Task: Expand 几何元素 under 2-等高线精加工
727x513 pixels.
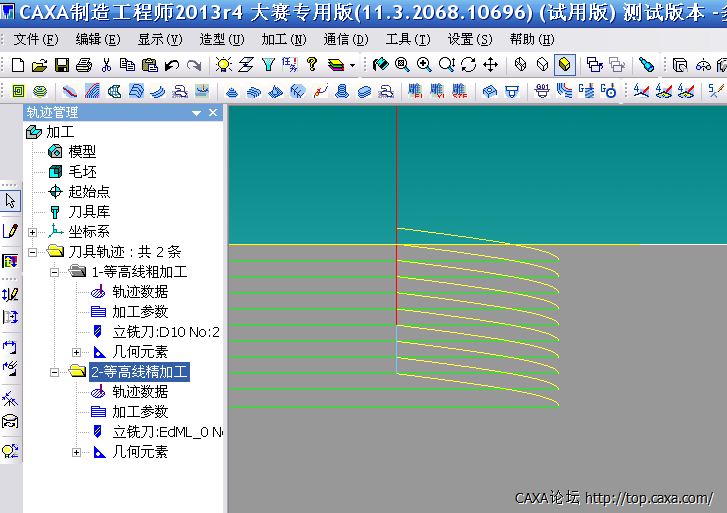Action: [77, 452]
